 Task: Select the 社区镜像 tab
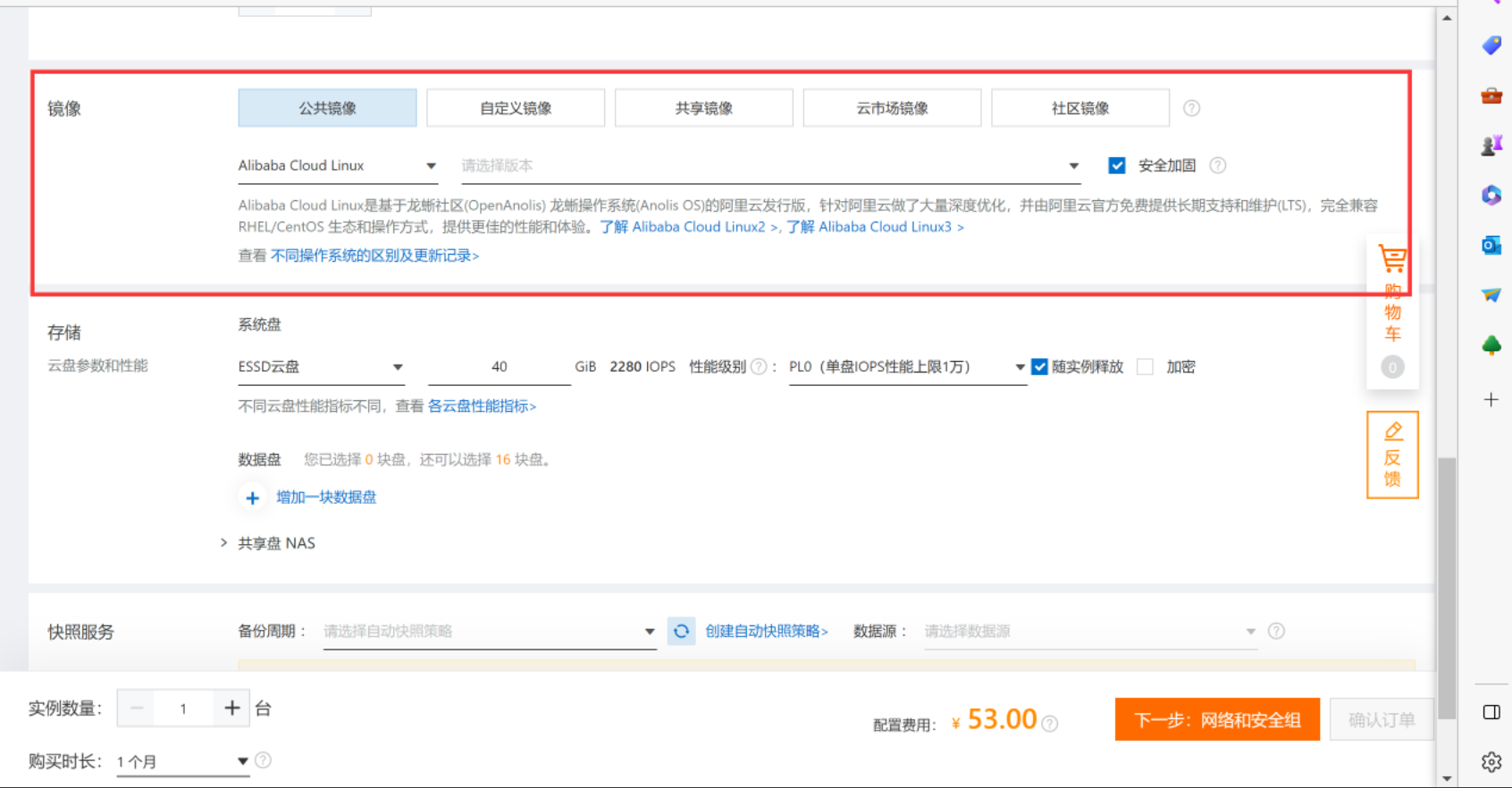[1080, 108]
